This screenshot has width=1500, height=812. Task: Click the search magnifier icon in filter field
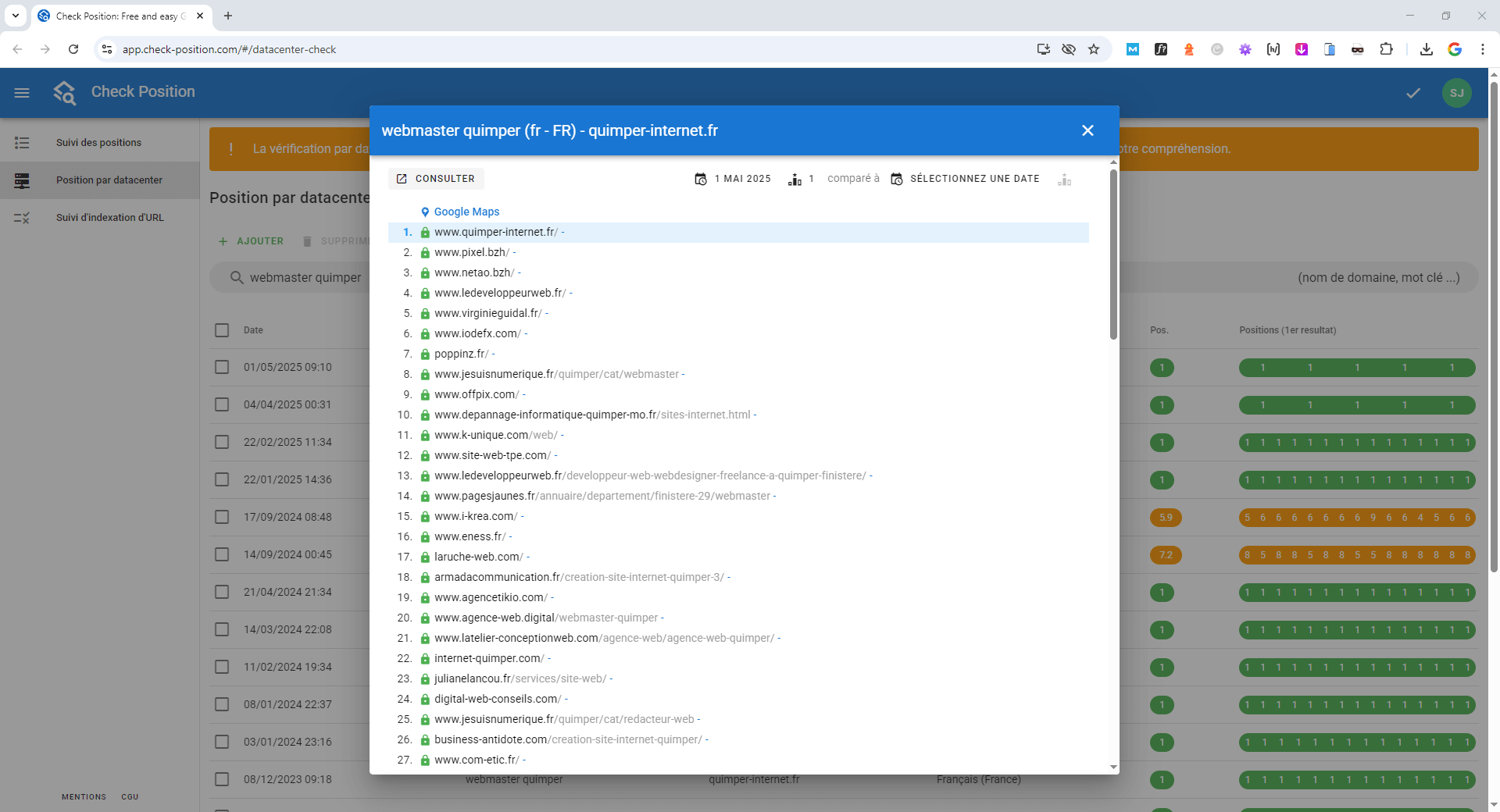point(237,277)
